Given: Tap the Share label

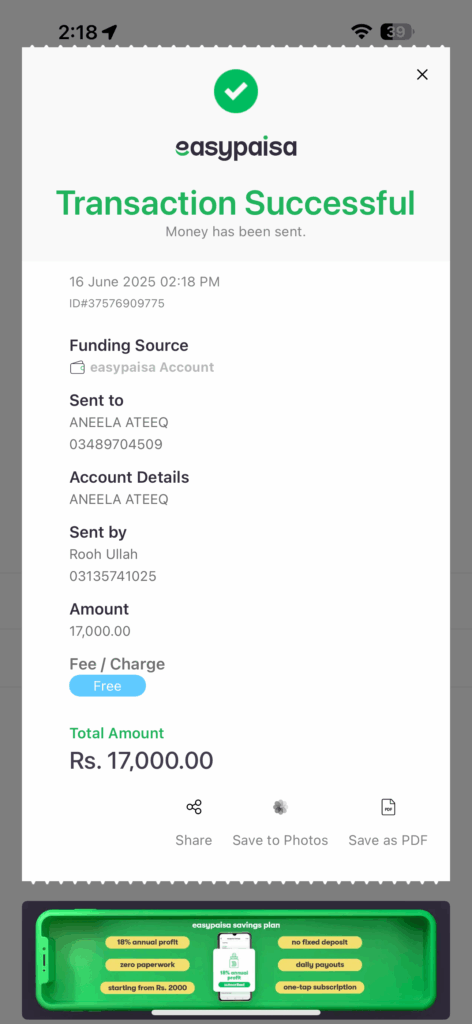Looking at the screenshot, I should [194, 840].
